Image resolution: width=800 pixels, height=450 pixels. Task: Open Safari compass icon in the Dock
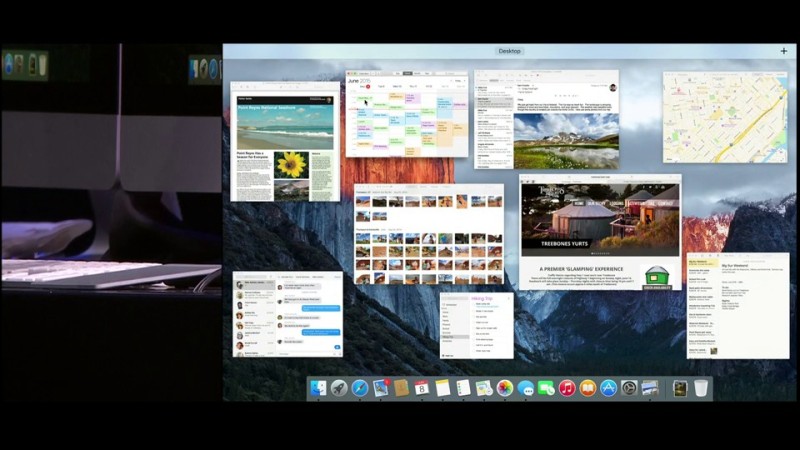tap(360, 388)
